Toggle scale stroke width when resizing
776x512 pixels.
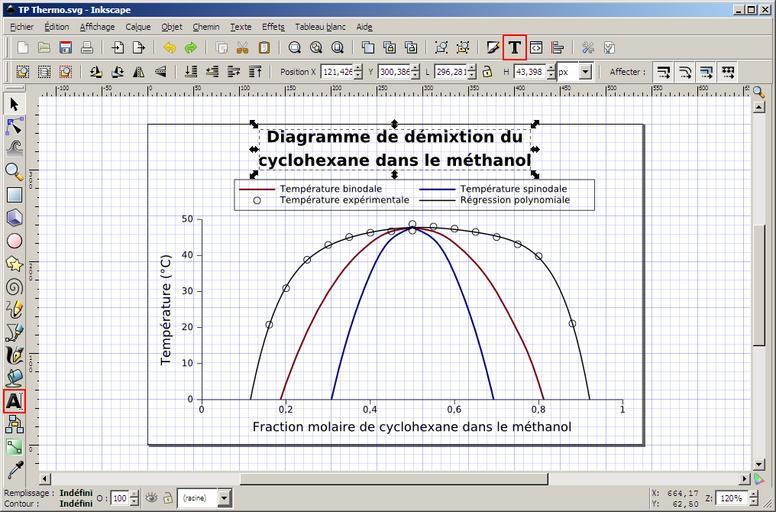click(x=662, y=72)
